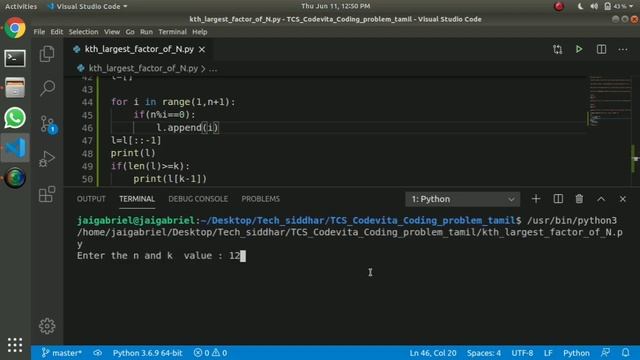Open the Terminal menu

tap(172, 32)
